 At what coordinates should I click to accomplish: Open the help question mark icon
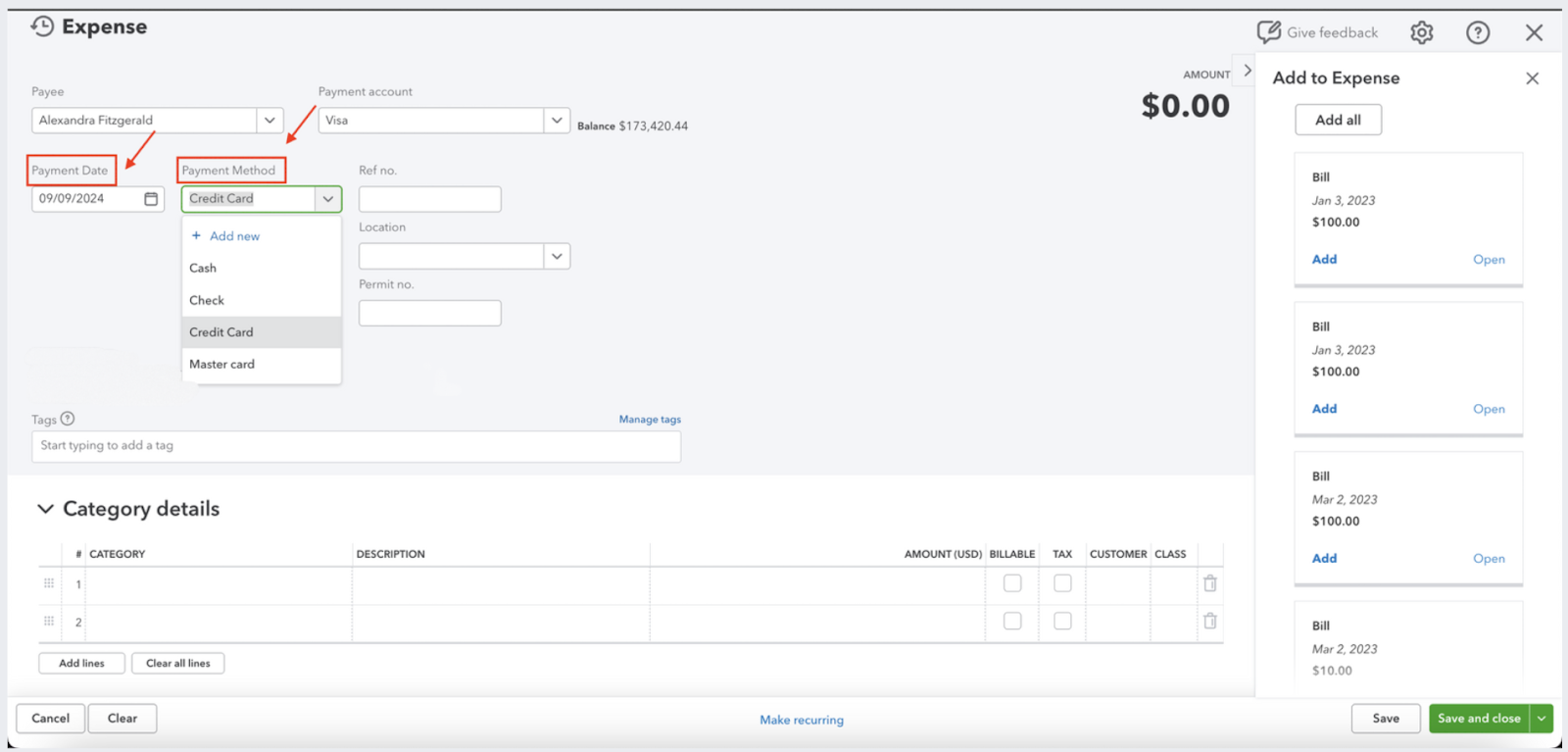tap(1478, 32)
